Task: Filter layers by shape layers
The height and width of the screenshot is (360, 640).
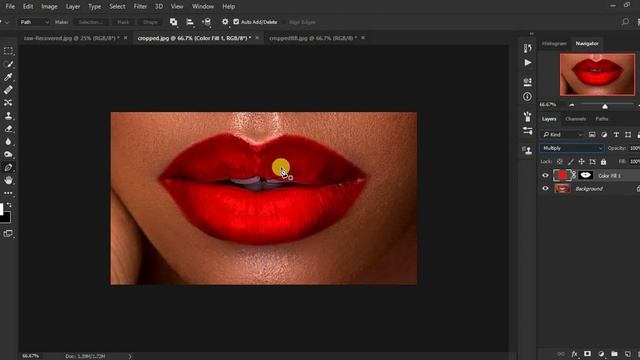Action: 628,135
